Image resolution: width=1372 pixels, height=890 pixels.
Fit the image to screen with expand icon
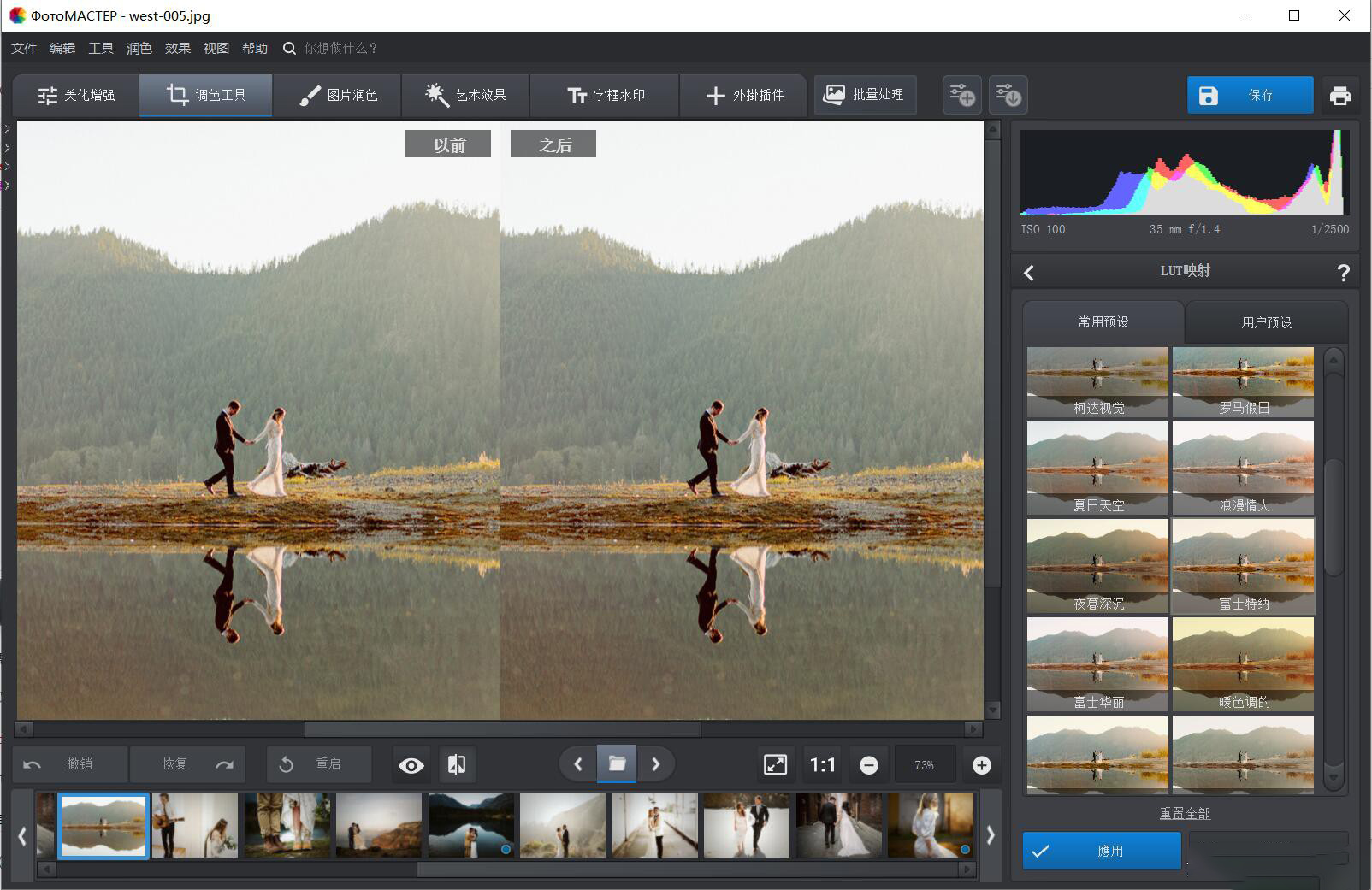click(775, 764)
